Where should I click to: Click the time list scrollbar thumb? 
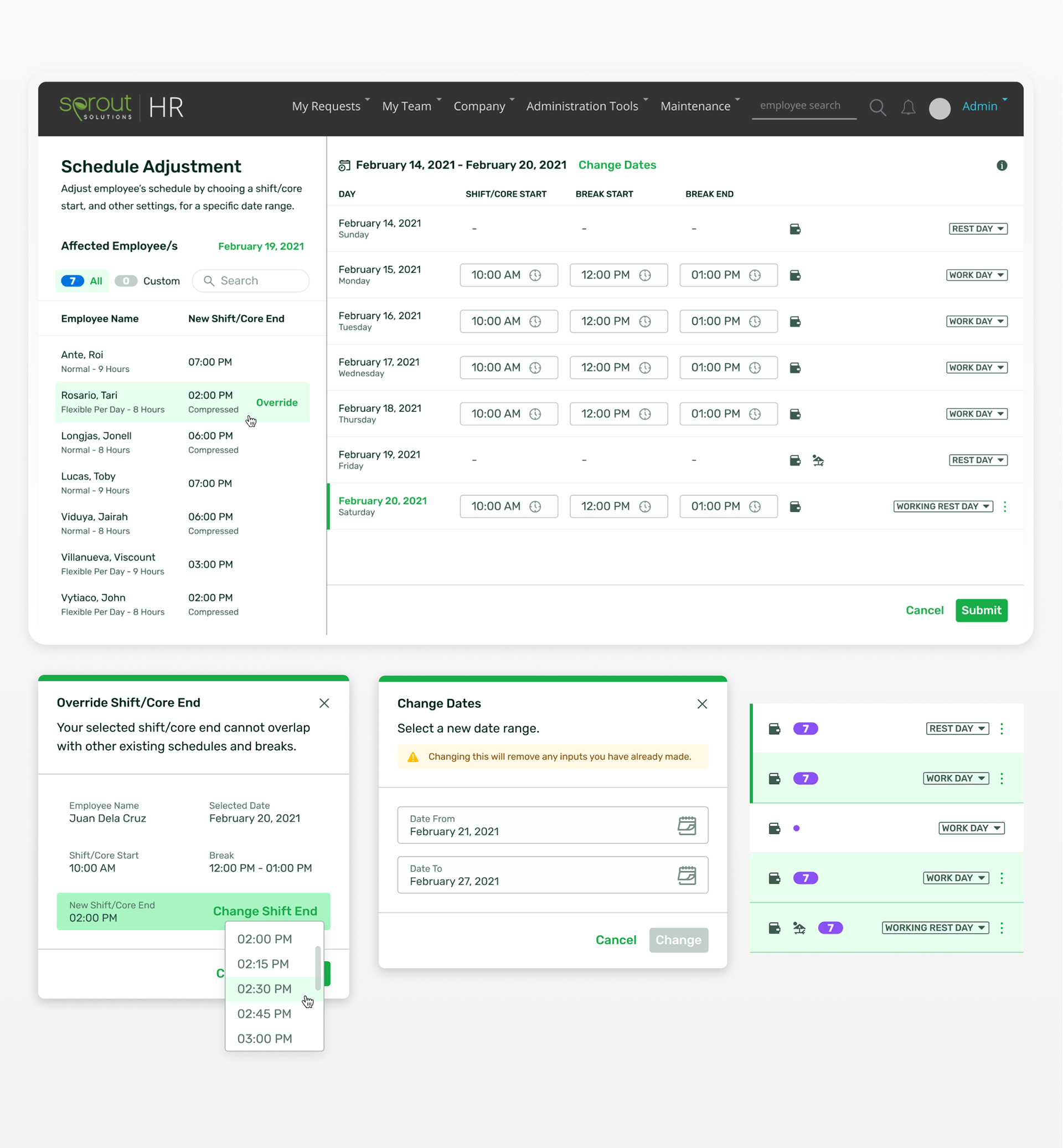[318, 967]
